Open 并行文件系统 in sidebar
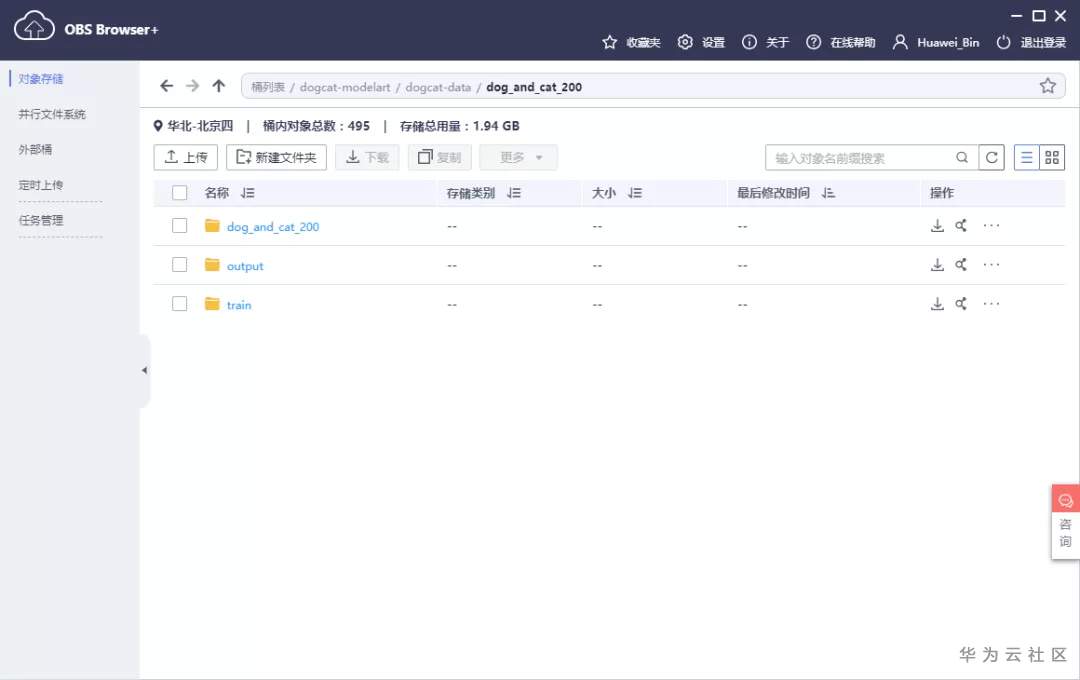The image size is (1080, 680). pyautogui.click(x=52, y=114)
